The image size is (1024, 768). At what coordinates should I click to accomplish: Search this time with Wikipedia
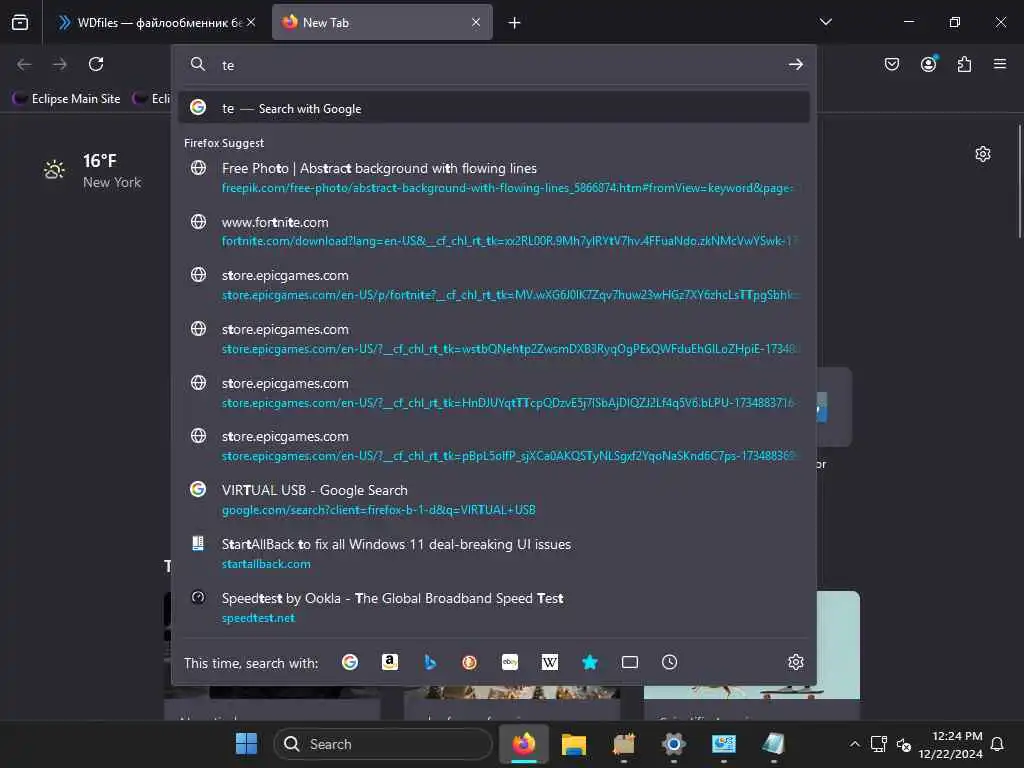pyautogui.click(x=550, y=662)
